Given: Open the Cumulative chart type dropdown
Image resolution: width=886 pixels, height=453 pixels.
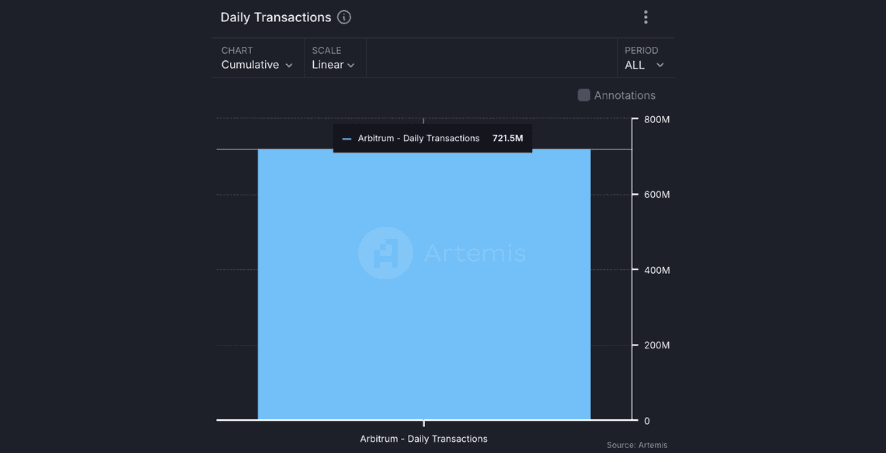Looking at the screenshot, I should (257, 65).
